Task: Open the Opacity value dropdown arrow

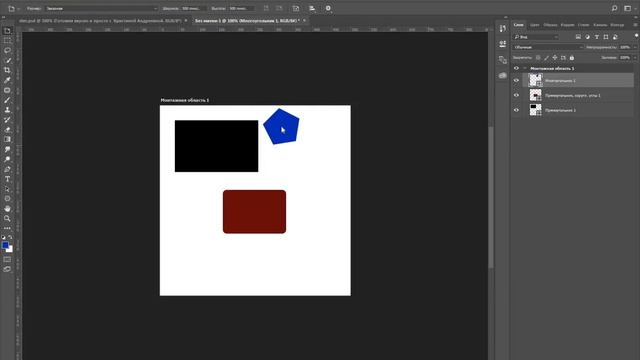Action: (x=635, y=47)
